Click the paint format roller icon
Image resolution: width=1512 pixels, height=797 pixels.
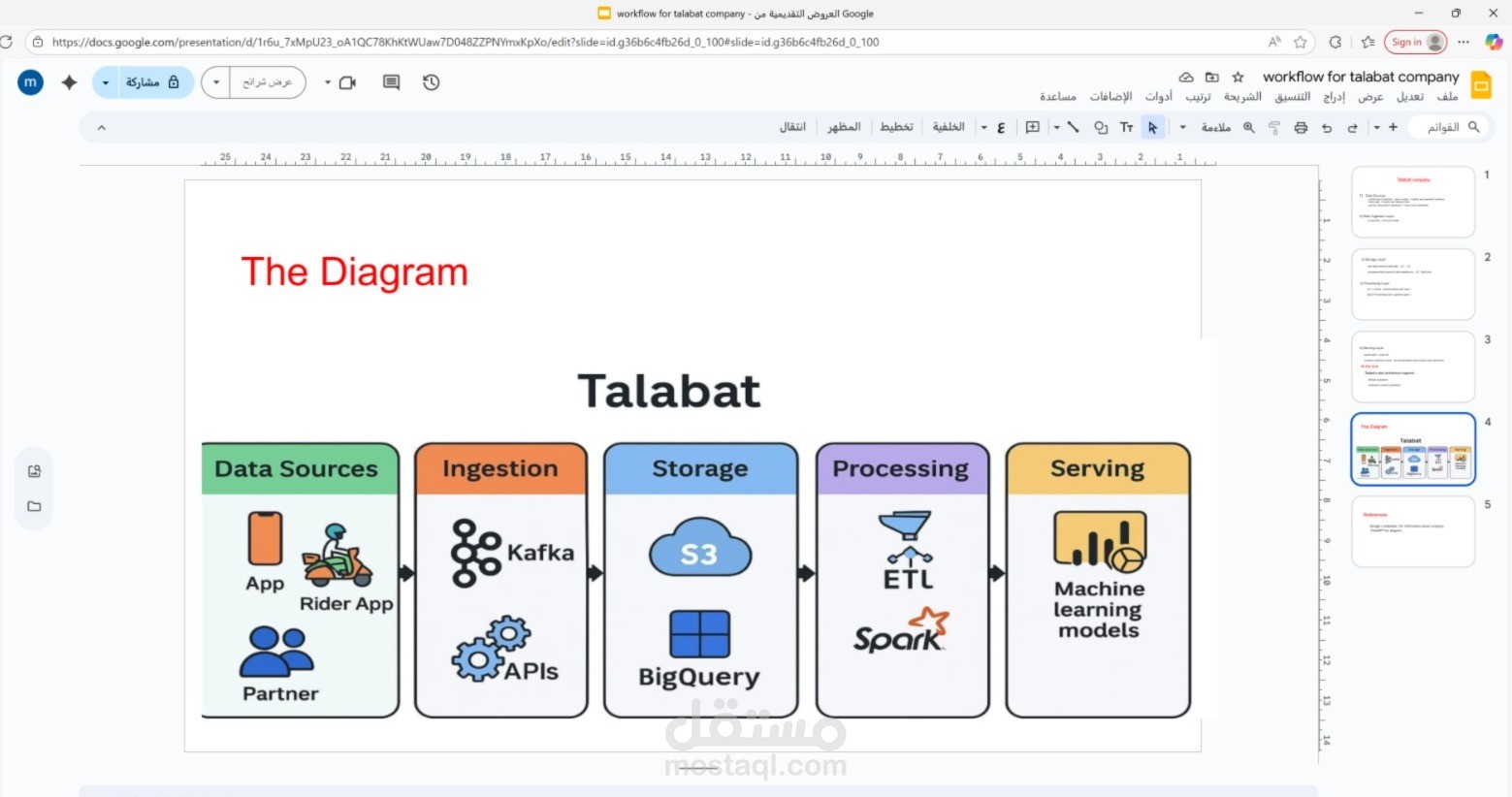tap(1274, 127)
